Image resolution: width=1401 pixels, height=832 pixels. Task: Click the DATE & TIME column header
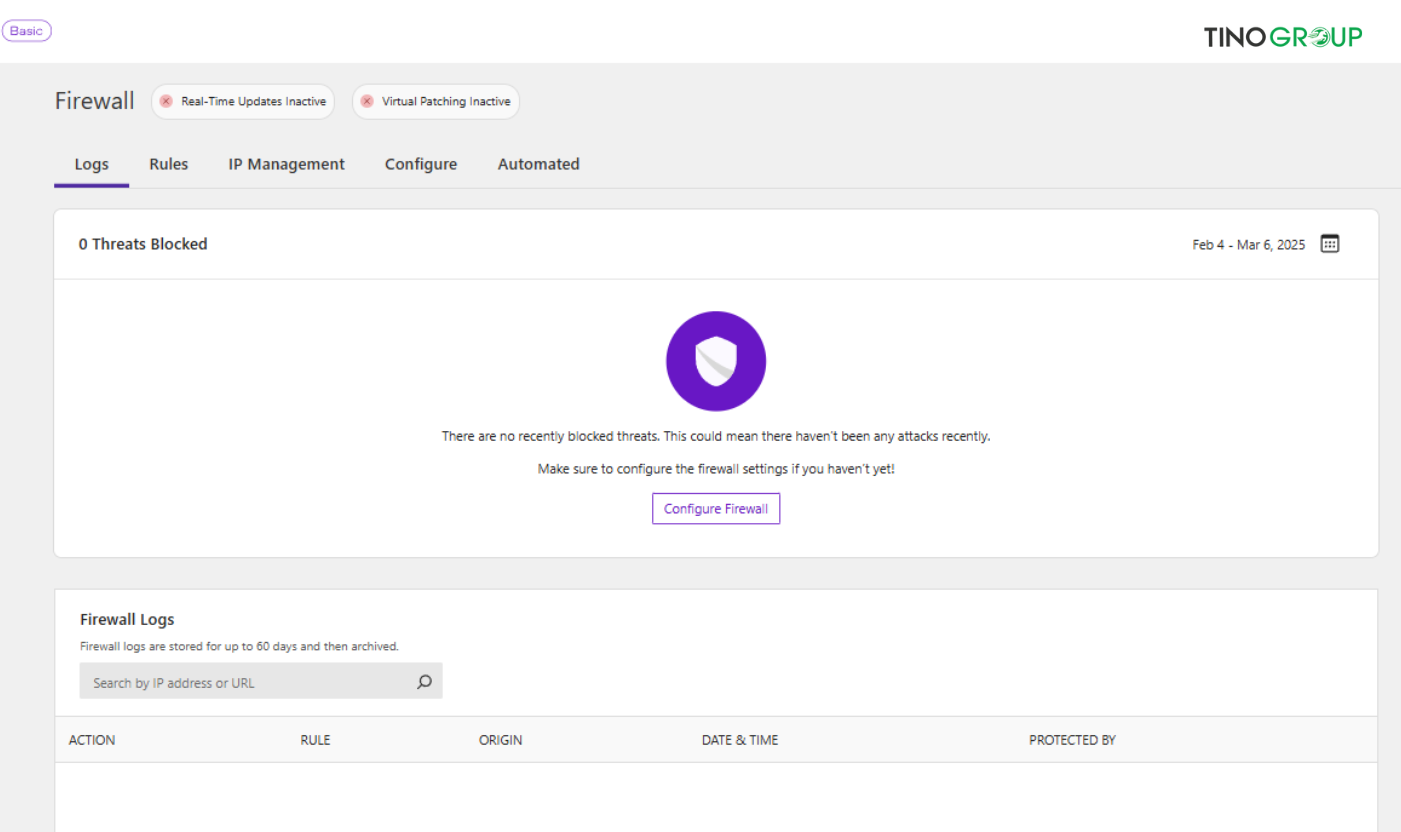click(740, 740)
